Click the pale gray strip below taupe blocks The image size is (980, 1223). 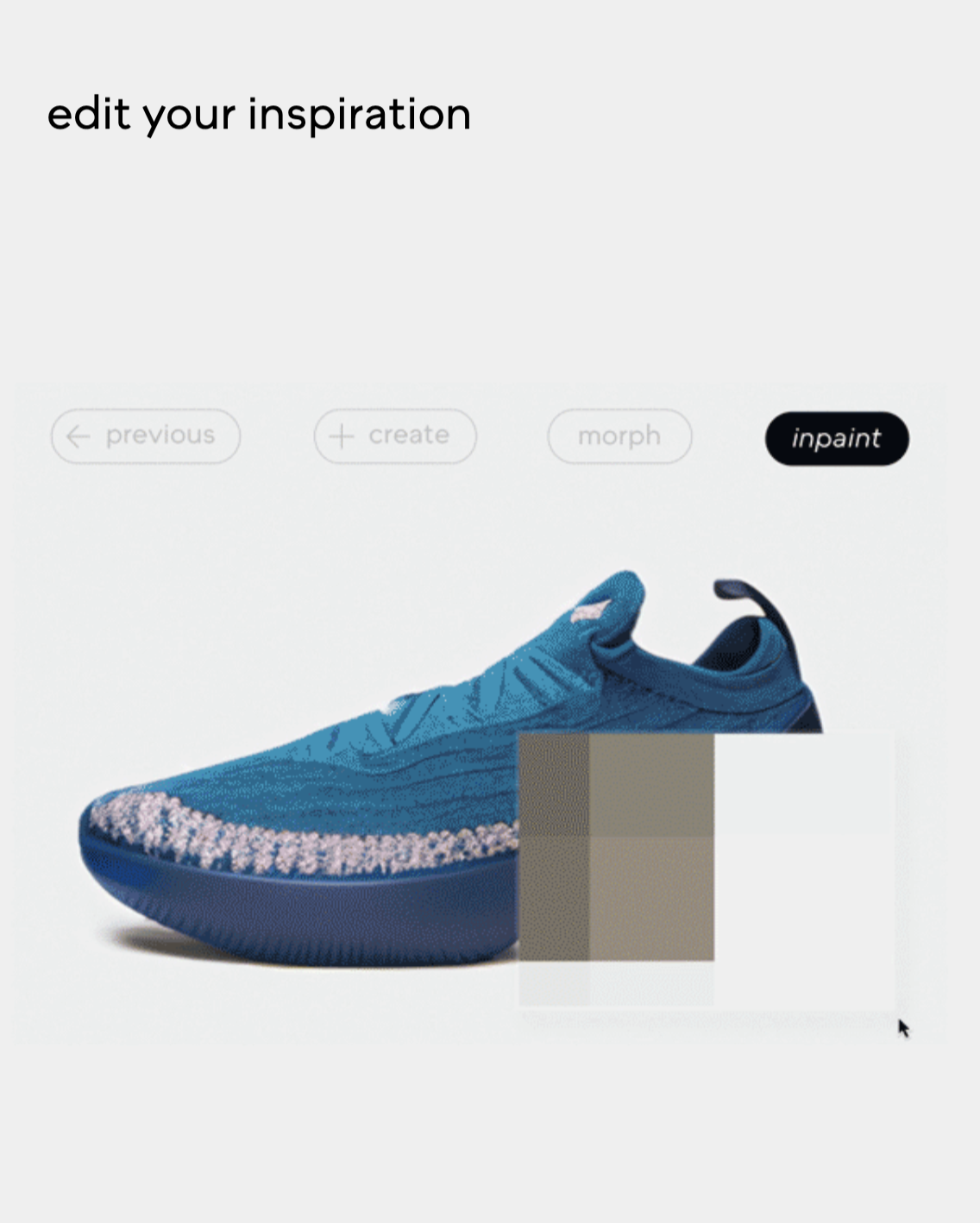coord(617,983)
